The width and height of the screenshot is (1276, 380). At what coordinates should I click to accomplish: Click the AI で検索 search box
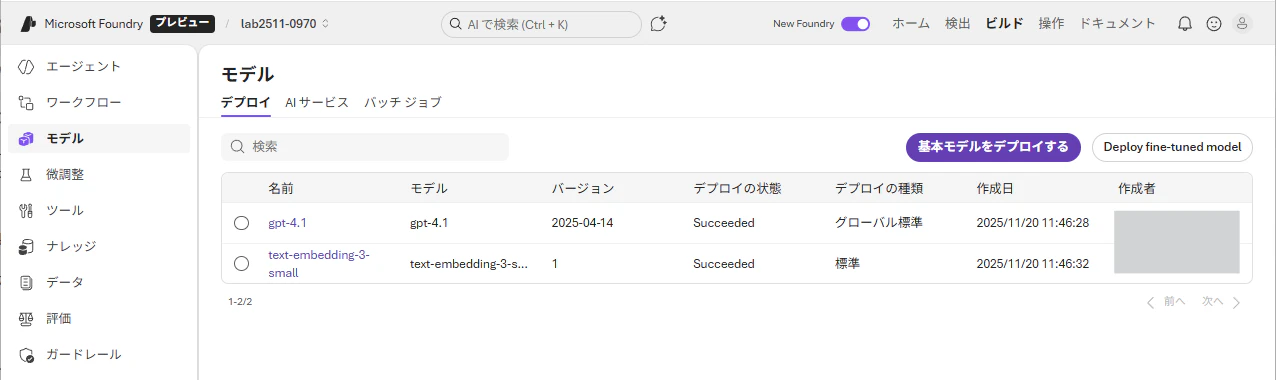tap(541, 24)
